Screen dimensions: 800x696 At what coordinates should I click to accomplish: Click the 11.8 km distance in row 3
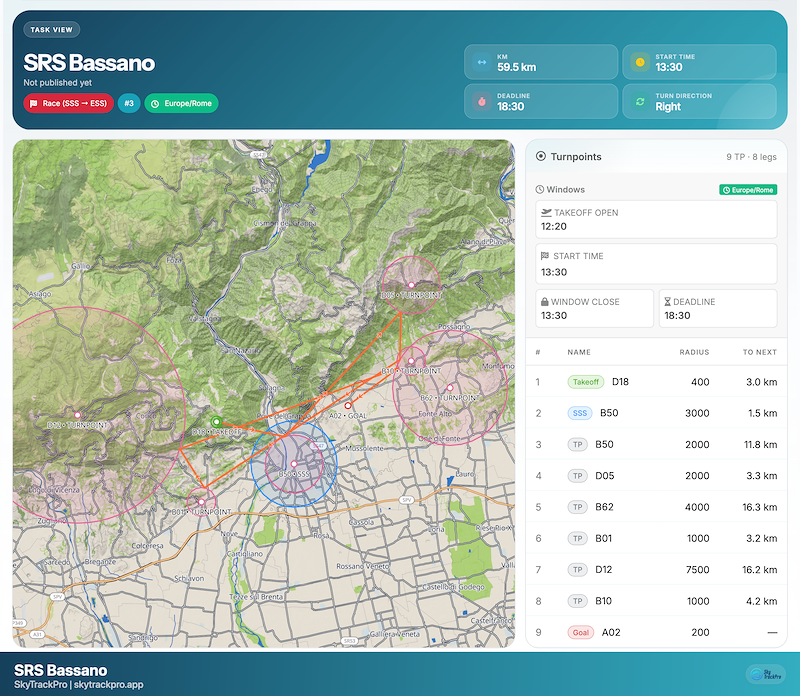760,444
